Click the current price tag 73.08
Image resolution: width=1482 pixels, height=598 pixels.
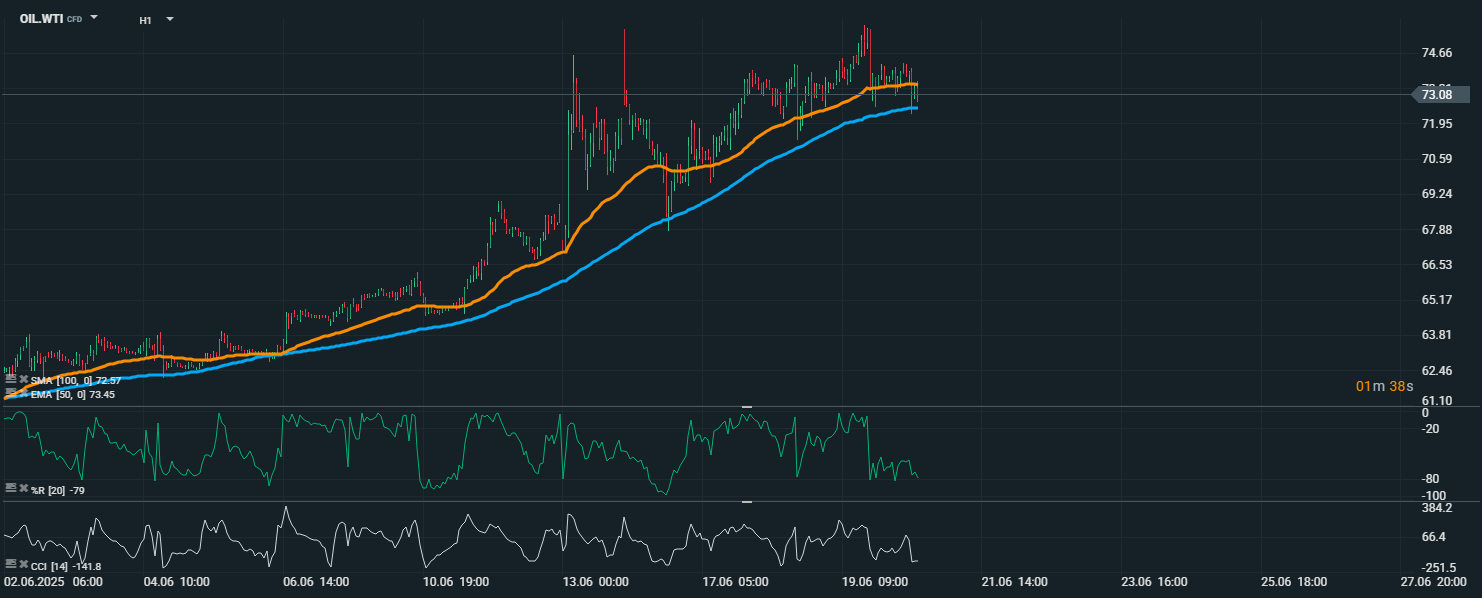(x=1440, y=95)
